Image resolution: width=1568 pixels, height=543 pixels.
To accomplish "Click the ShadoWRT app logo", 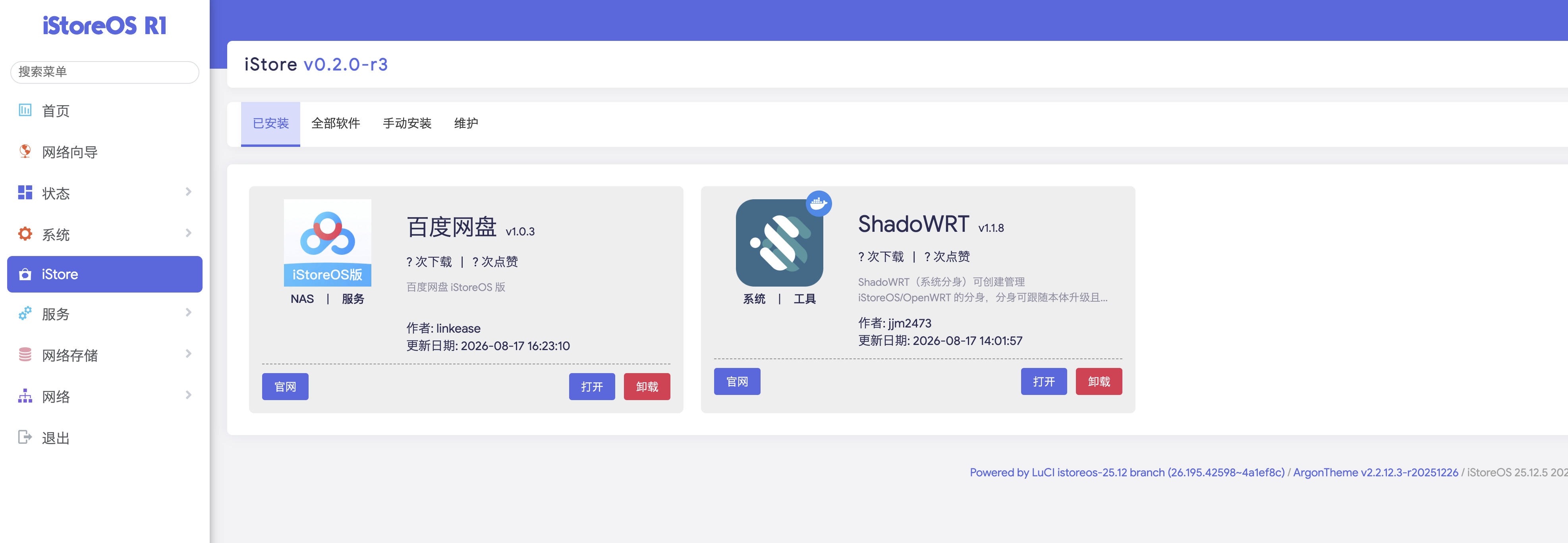I will coord(779,243).
